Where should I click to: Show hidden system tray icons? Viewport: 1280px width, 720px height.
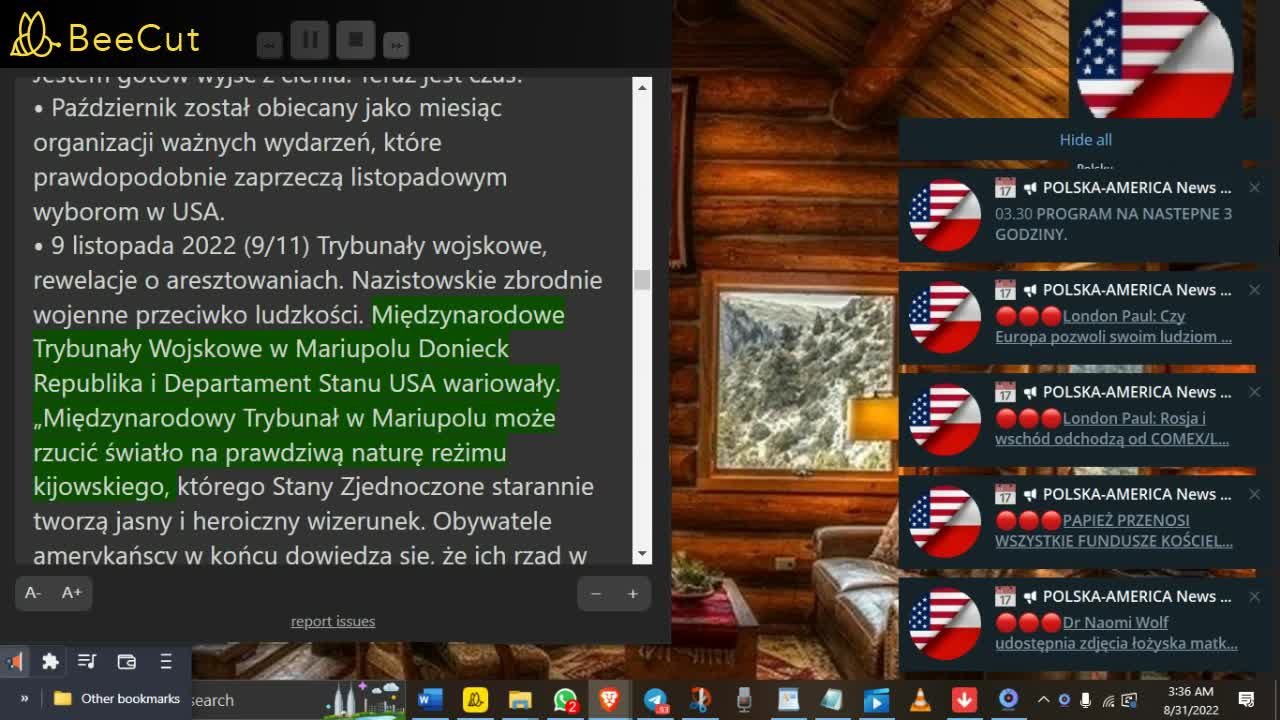(1043, 700)
